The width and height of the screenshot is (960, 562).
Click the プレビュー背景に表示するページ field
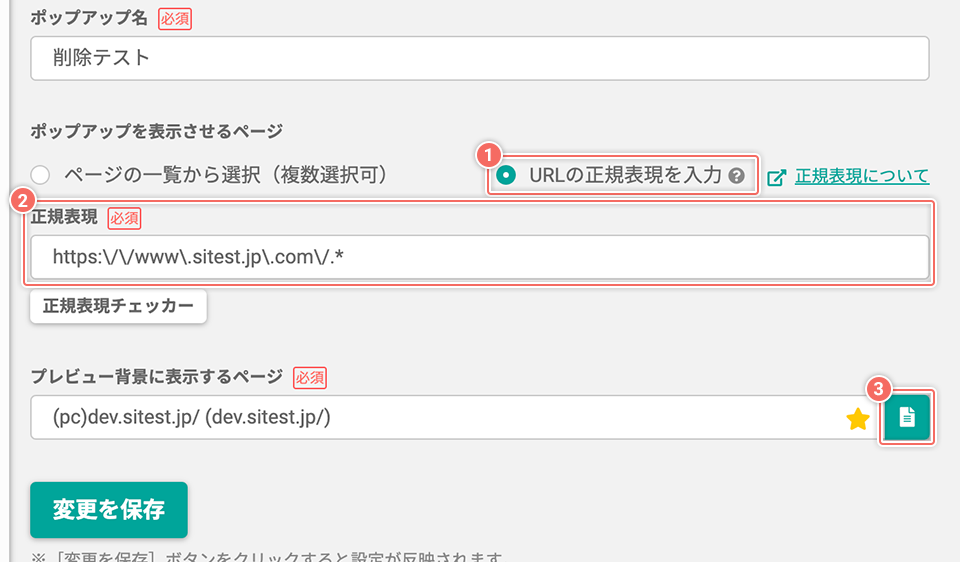(456, 418)
